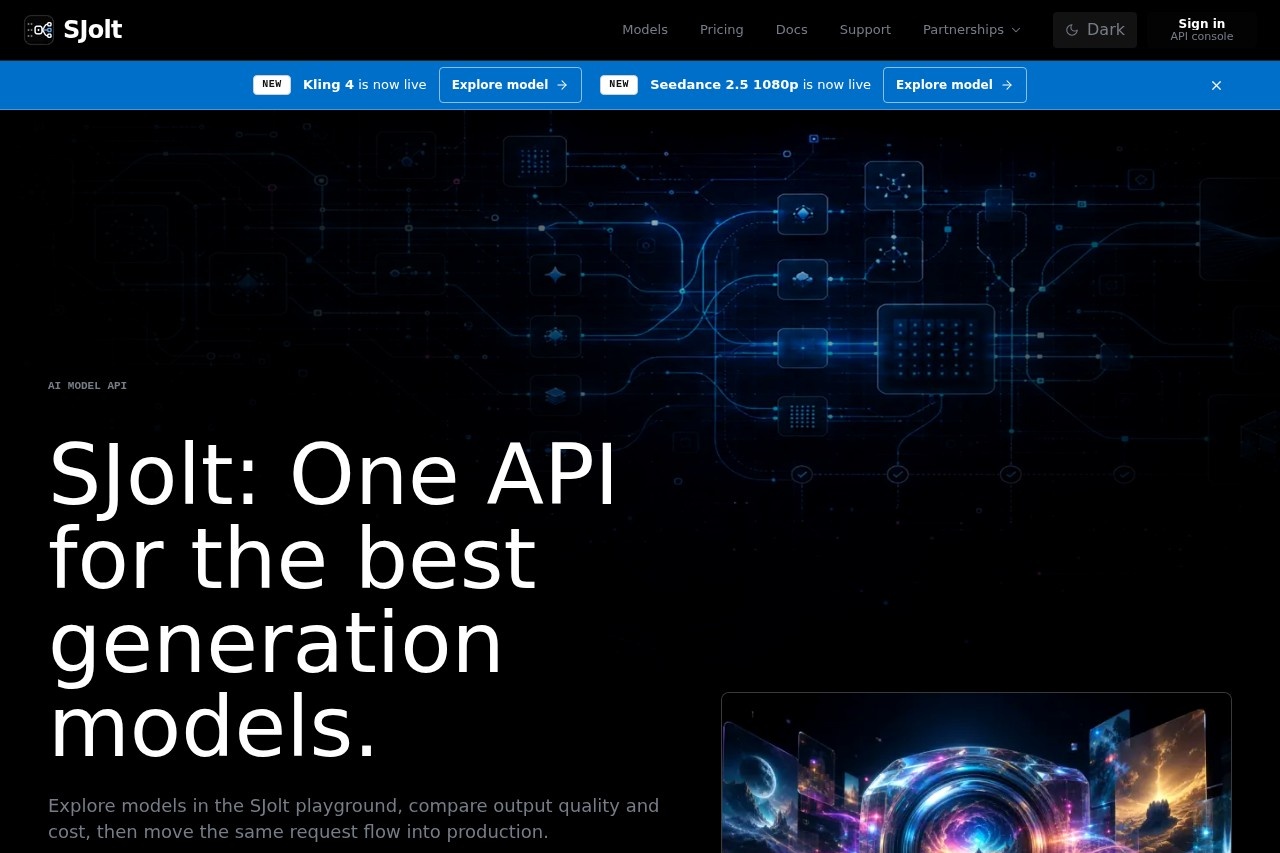Click the moon icon in theme switch
The height and width of the screenshot is (853, 1280).
click(1072, 30)
